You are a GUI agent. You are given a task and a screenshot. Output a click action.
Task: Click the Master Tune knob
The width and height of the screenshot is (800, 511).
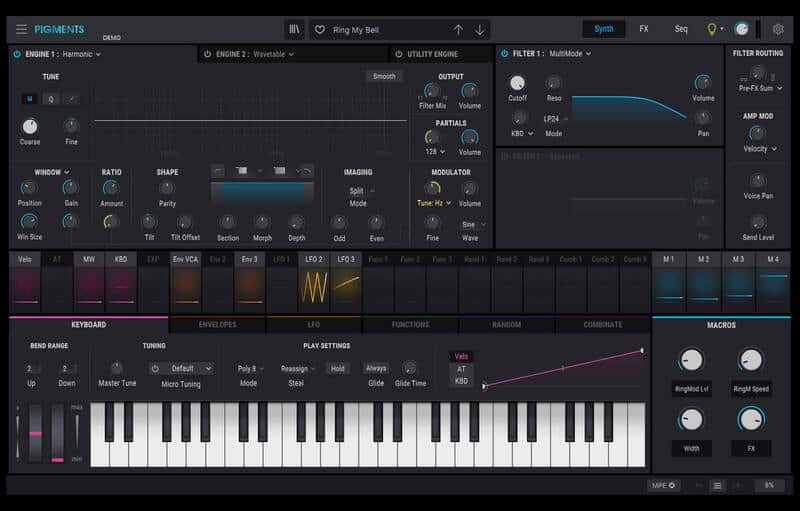click(117, 368)
